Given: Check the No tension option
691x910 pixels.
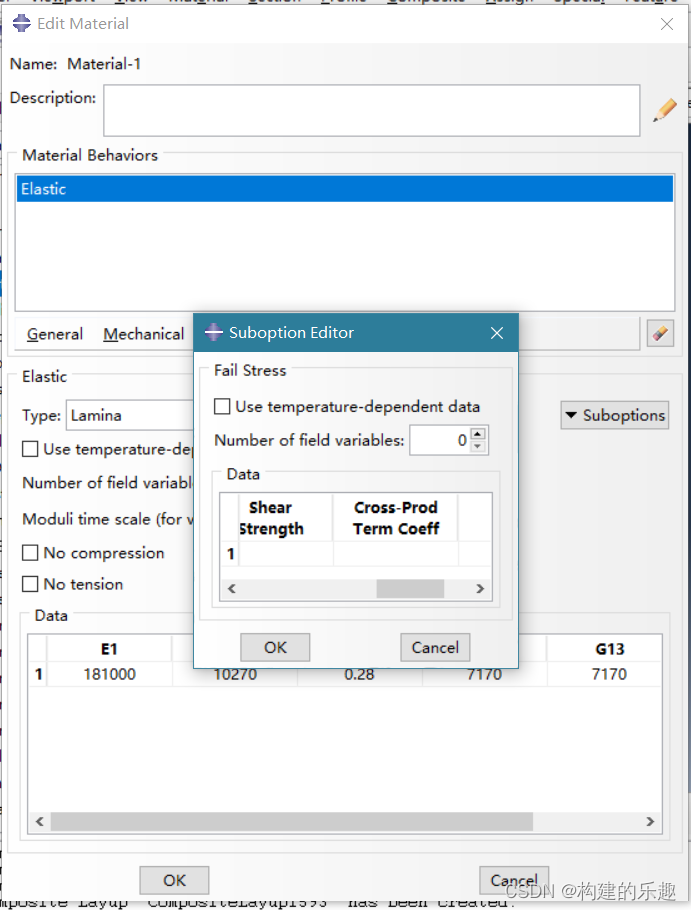Looking at the screenshot, I should [31, 584].
